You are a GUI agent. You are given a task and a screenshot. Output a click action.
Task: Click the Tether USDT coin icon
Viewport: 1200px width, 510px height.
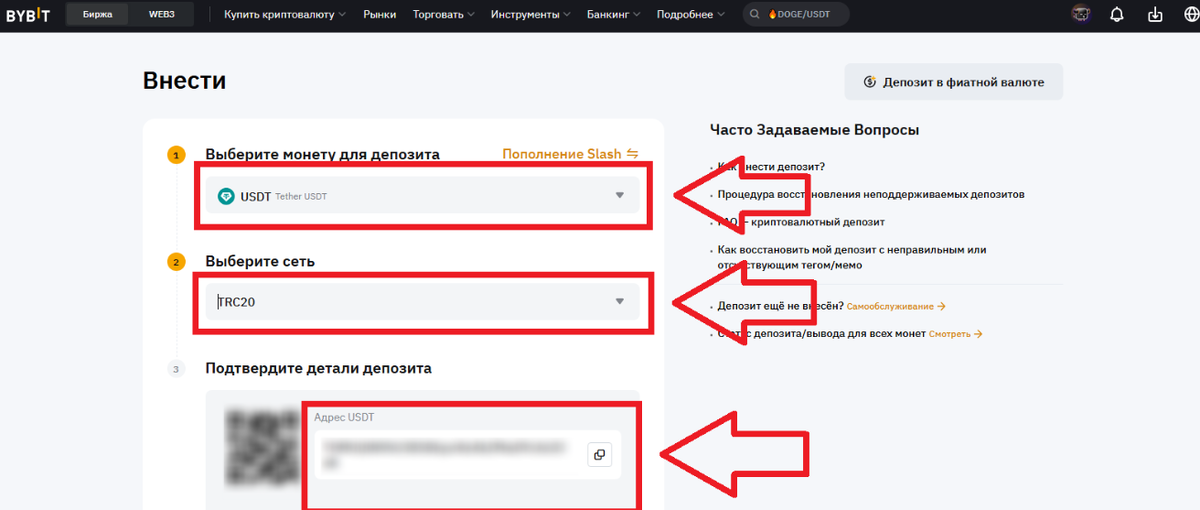[225, 196]
